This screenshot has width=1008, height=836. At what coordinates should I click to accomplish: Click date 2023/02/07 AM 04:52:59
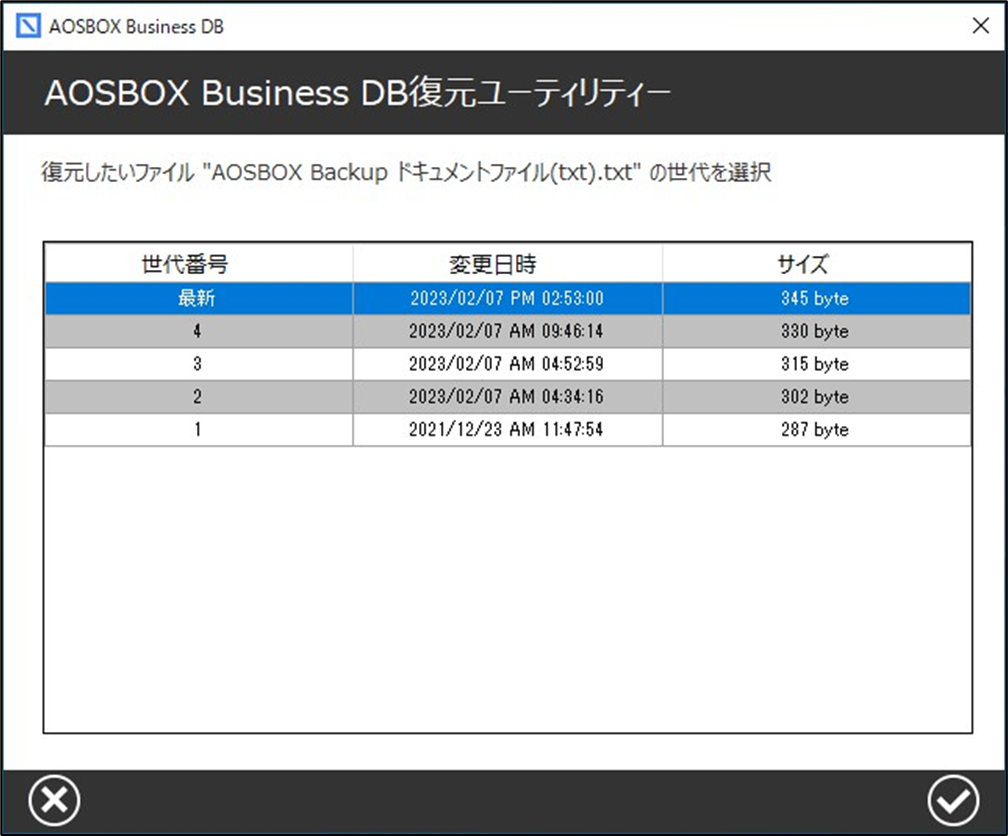pos(507,364)
